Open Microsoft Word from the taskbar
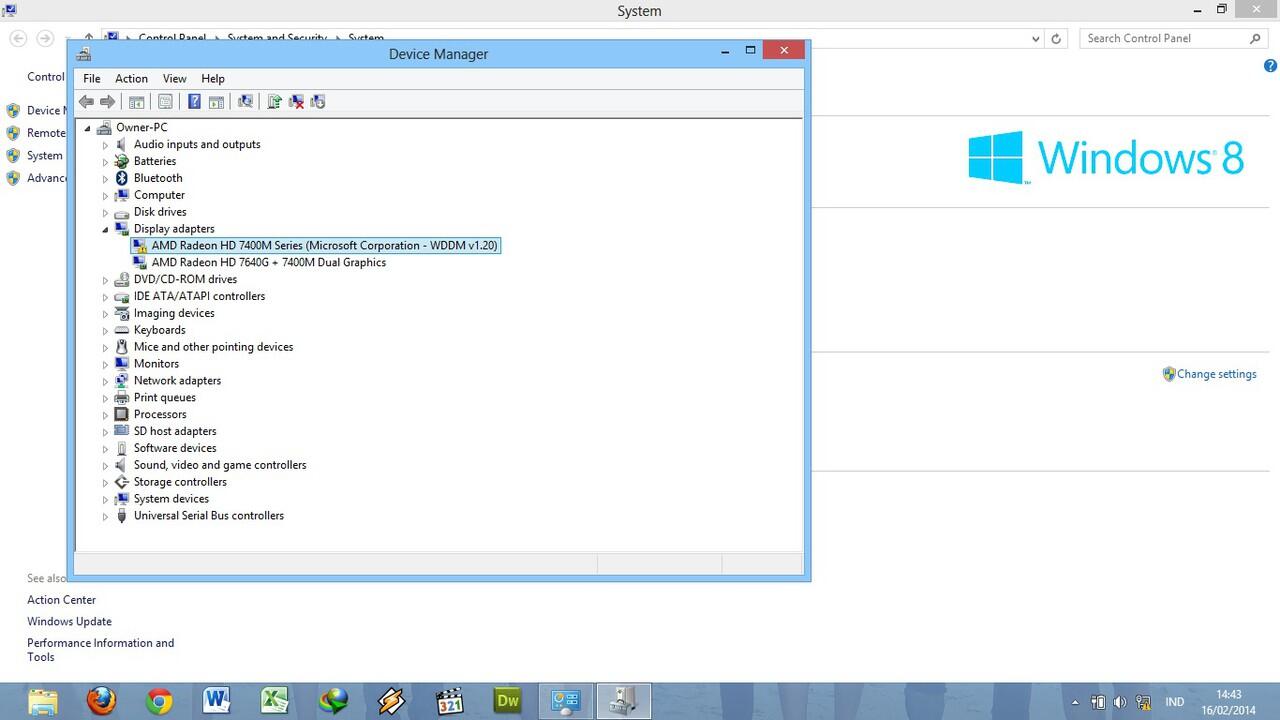 pyautogui.click(x=217, y=702)
